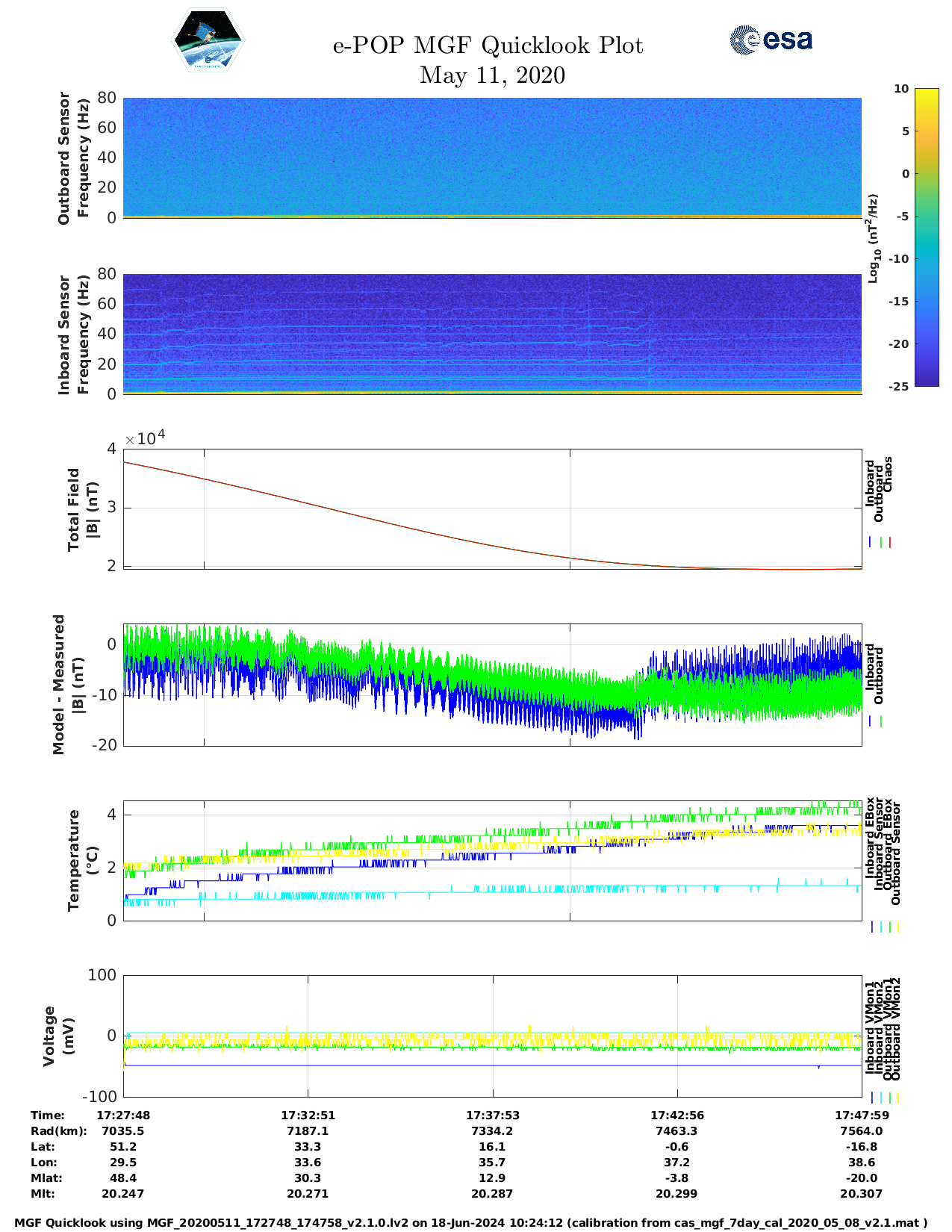Image resolution: width=952 pixels, height=1232 pixels.
Task: Click the green Outboard marker in Model-Measured legend
Action: [881, 721]
